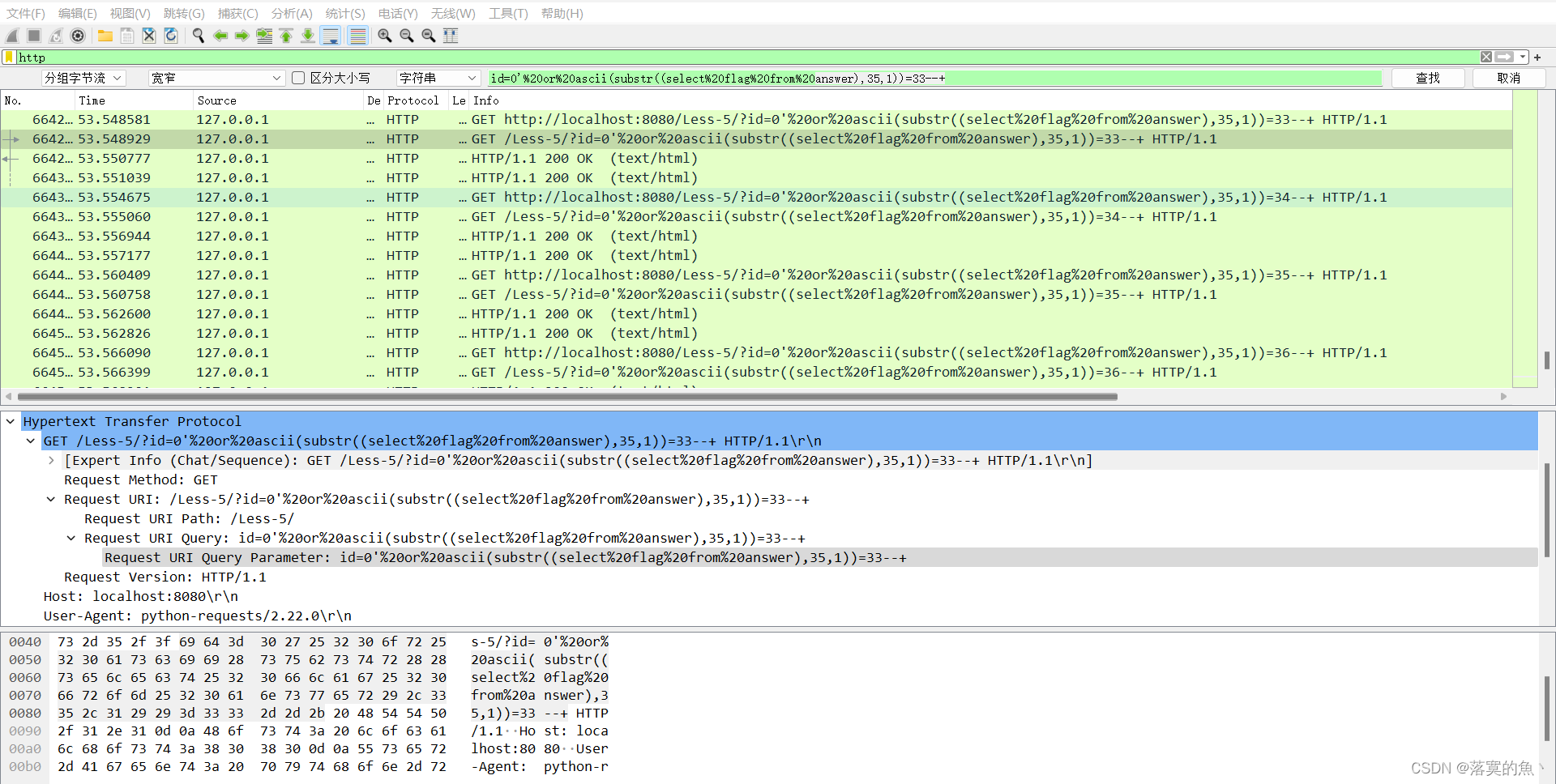Click the find packet search string field

pos(935,78)
